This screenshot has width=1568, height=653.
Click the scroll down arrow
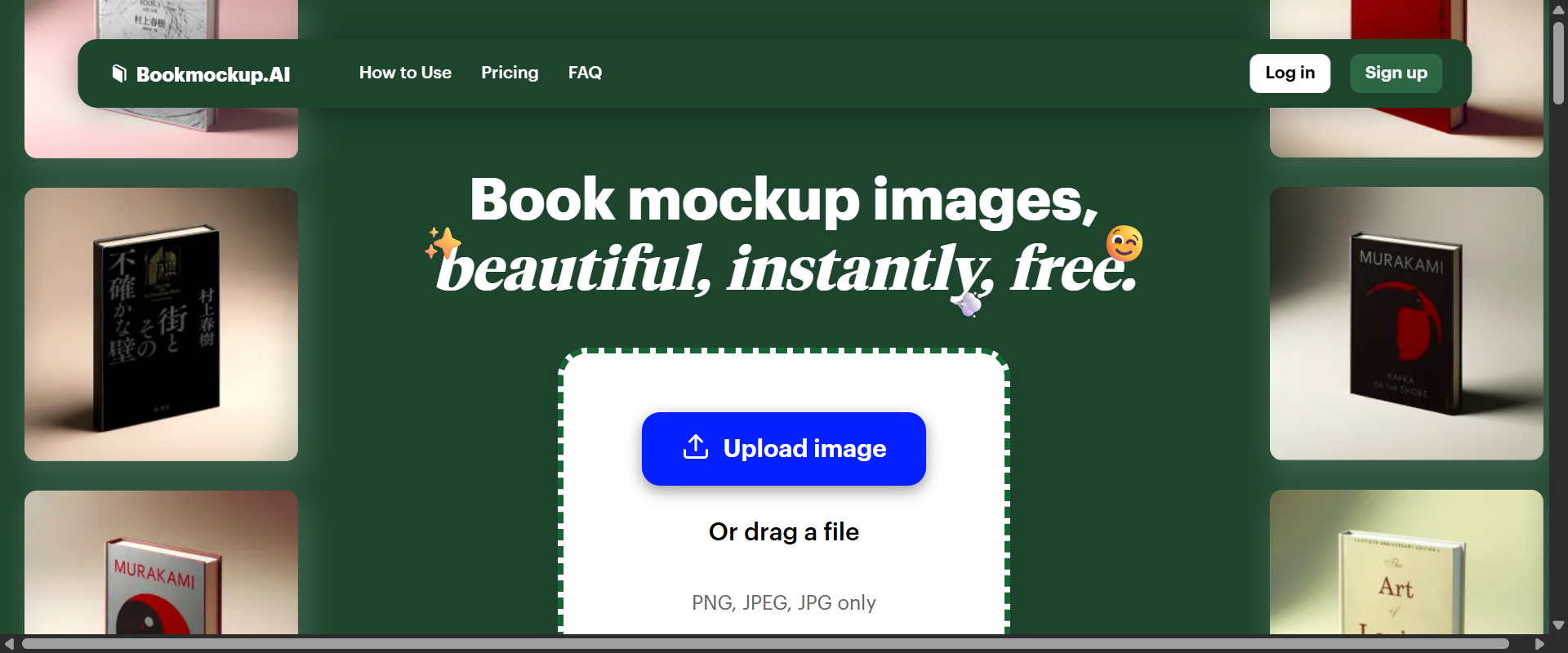click(1558, 625)
